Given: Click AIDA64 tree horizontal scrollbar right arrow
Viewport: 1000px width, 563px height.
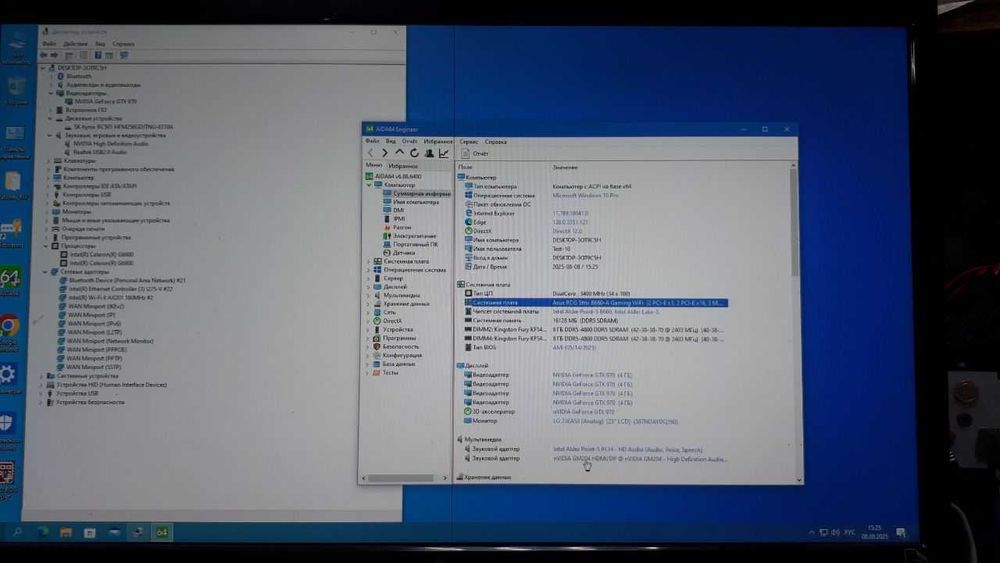Looking at the screenshot, I should [x=445, y=478].
